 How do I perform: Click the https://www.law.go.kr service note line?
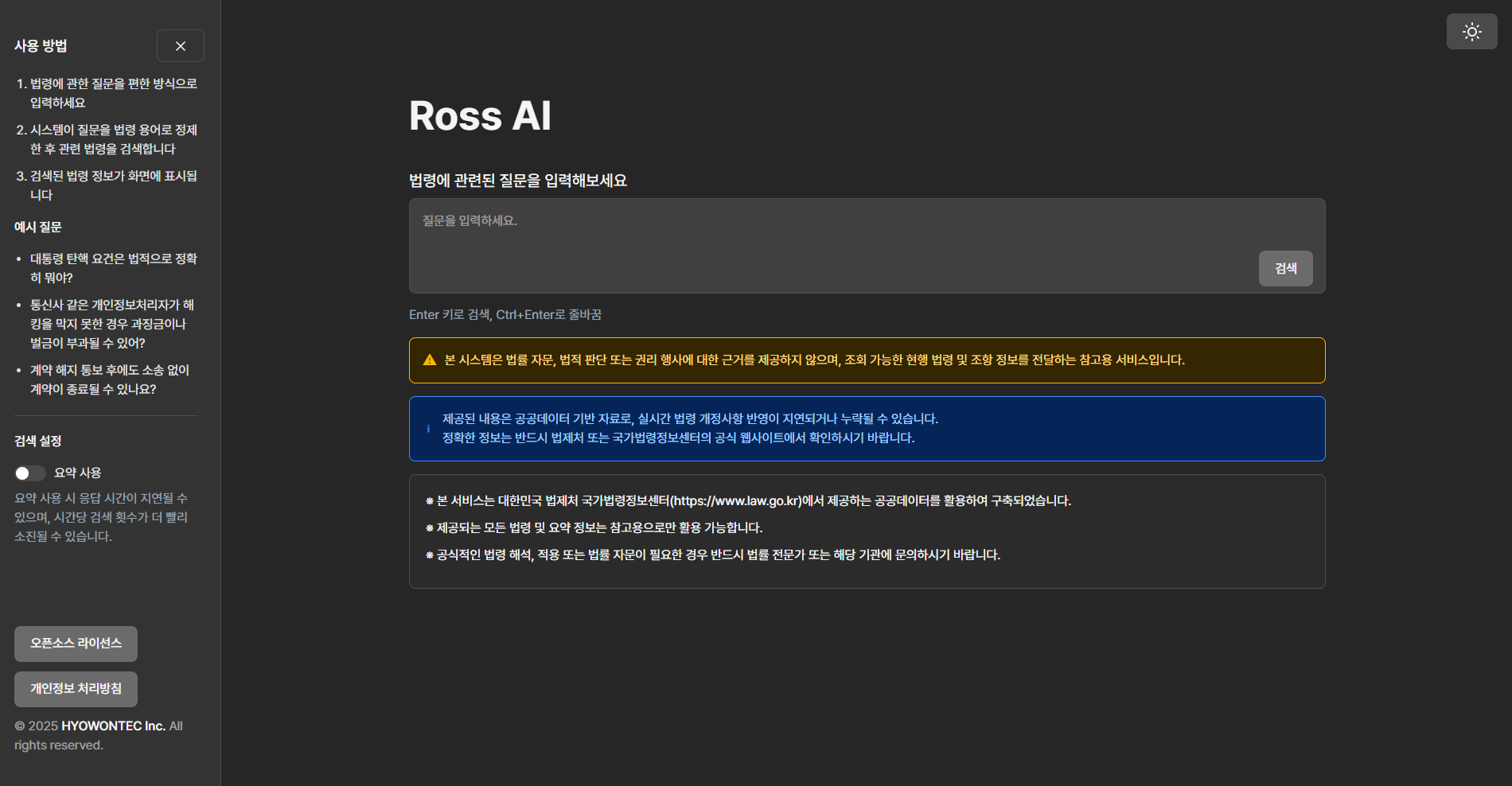click(x=749, y=501)
